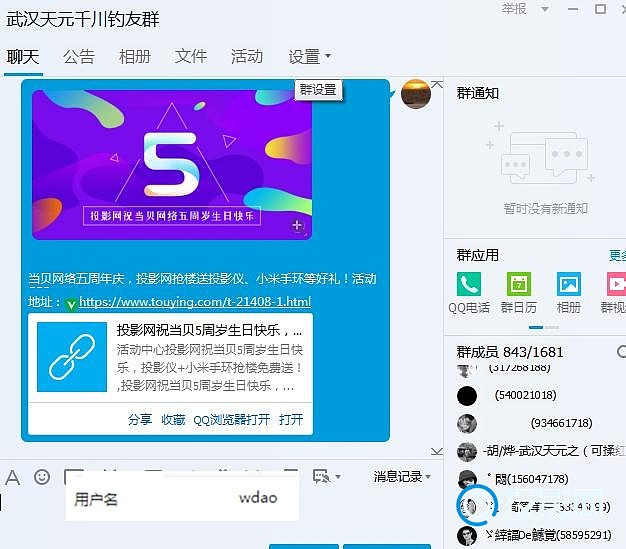Open the 公告 tab
Viewport: 626px width, 549px height.
79,57
